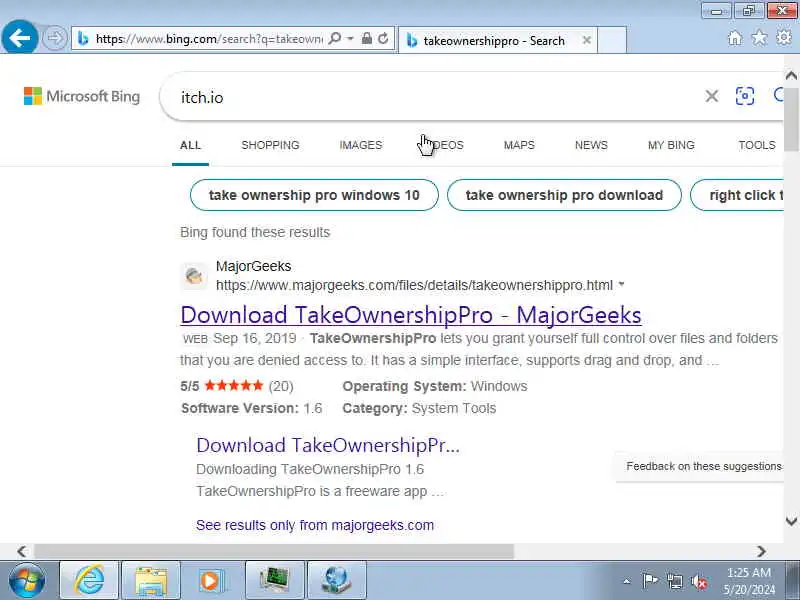Click the horizontal scrollbar left arrow

[x=21, y=551]
